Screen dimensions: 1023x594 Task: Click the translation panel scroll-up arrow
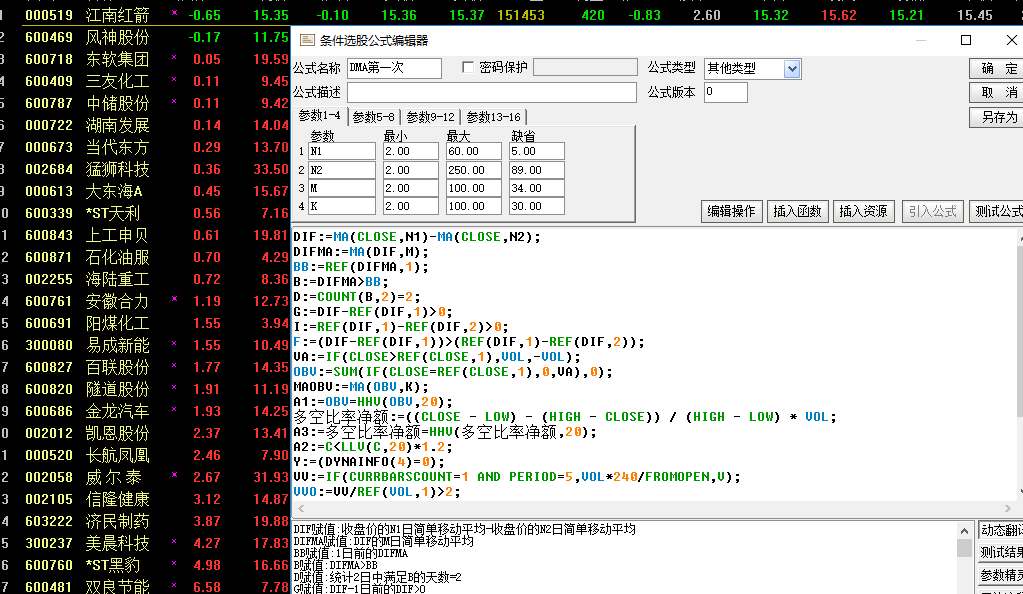click(x=964, y=531)
